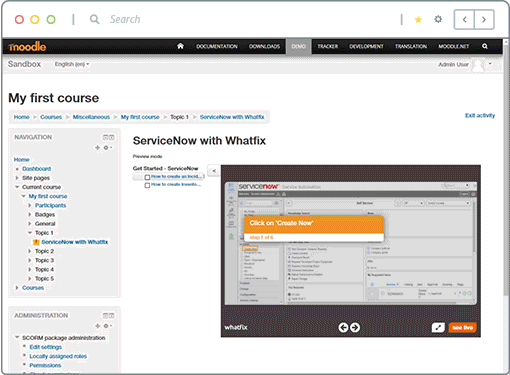Tick the 'How to create an Incid...' checkbox
510x375 pixels.
147,177
